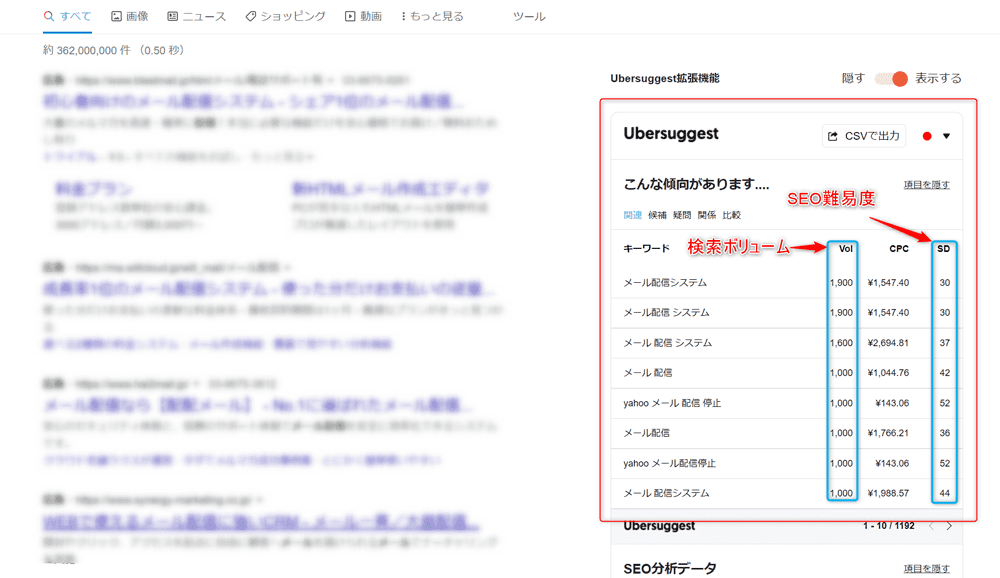The image size is (1000, 578).
Task: Select the 比較 tab in Ubersuggest
Action: (732, 213)
